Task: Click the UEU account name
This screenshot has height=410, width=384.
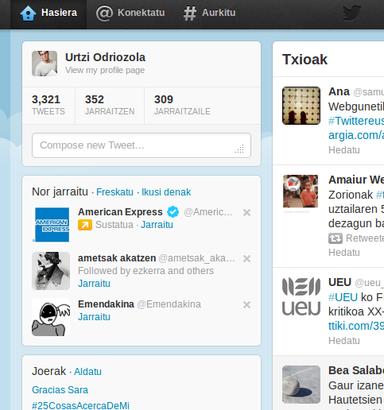Action: 340,282
